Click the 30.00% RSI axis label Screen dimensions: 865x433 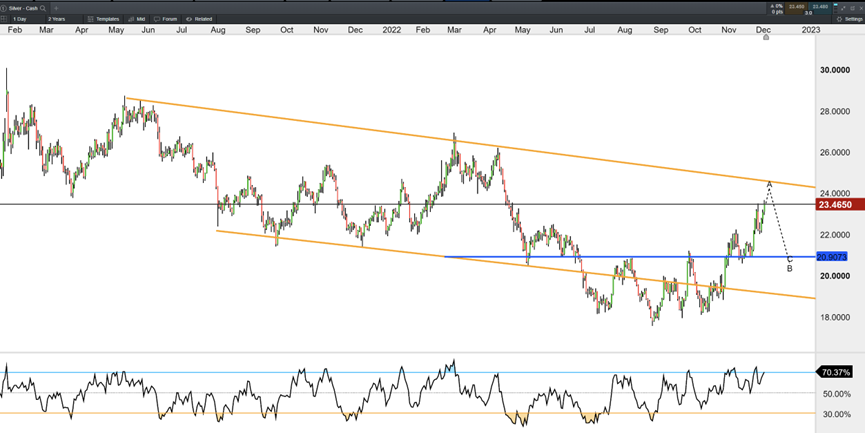tap(836, 414)
